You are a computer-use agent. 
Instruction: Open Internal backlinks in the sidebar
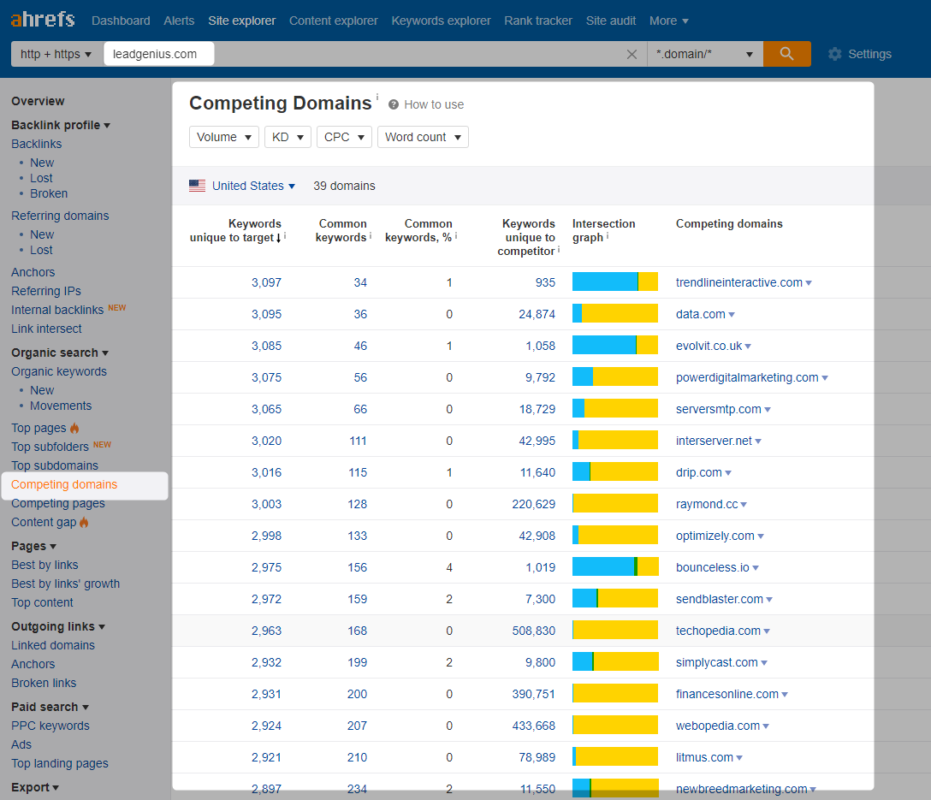[x=57, y=310]
